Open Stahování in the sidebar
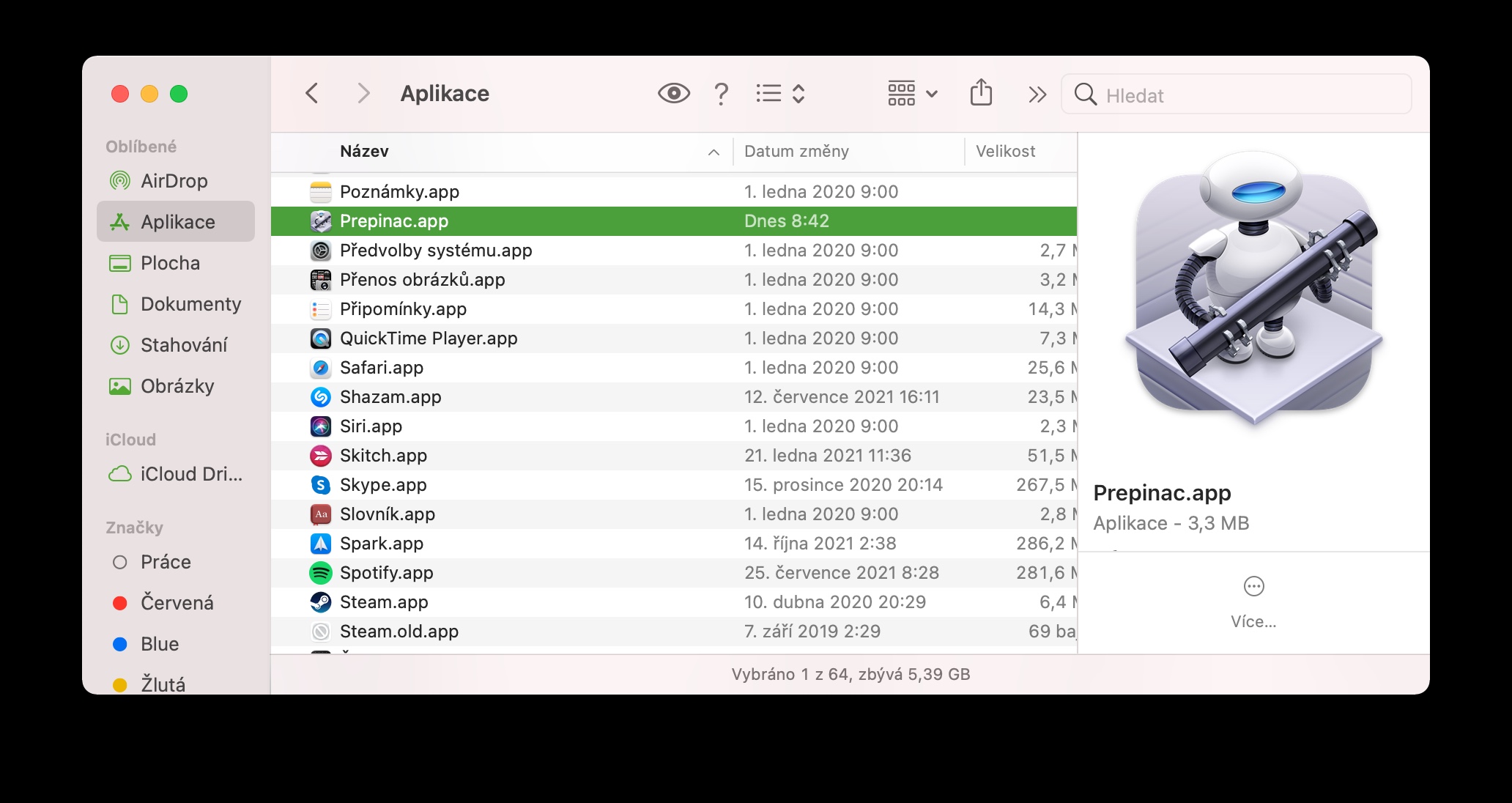The height and width of the screenshot is (803, 1512). coord(183,345)
